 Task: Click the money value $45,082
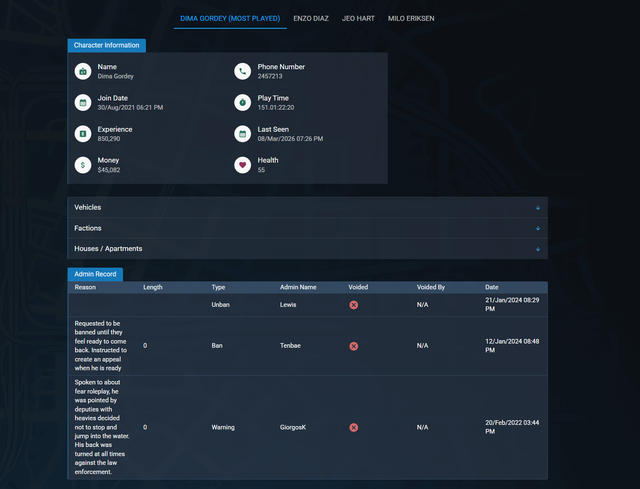109,170
